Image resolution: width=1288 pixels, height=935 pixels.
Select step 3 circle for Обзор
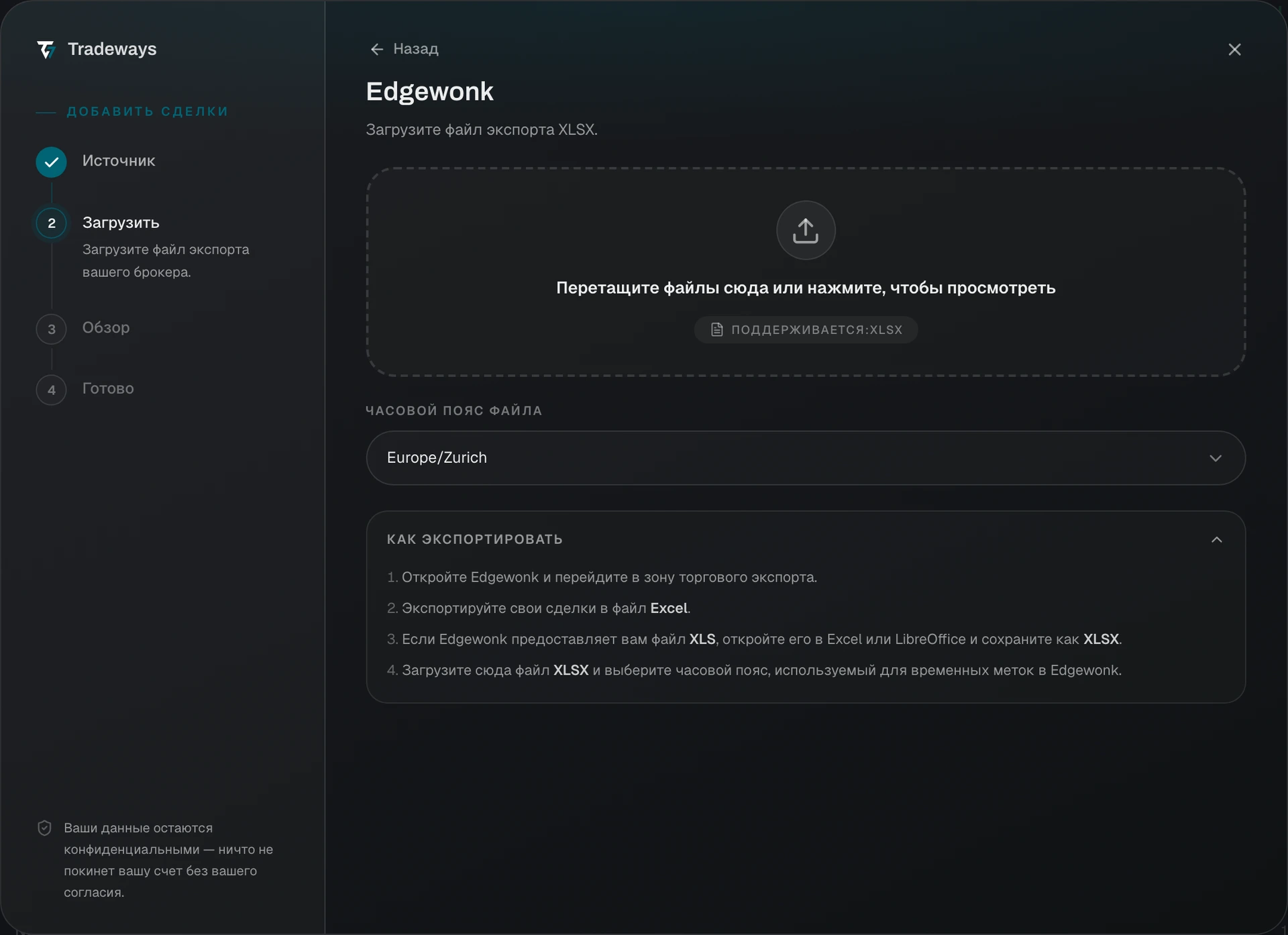click(x=51, y=329)
